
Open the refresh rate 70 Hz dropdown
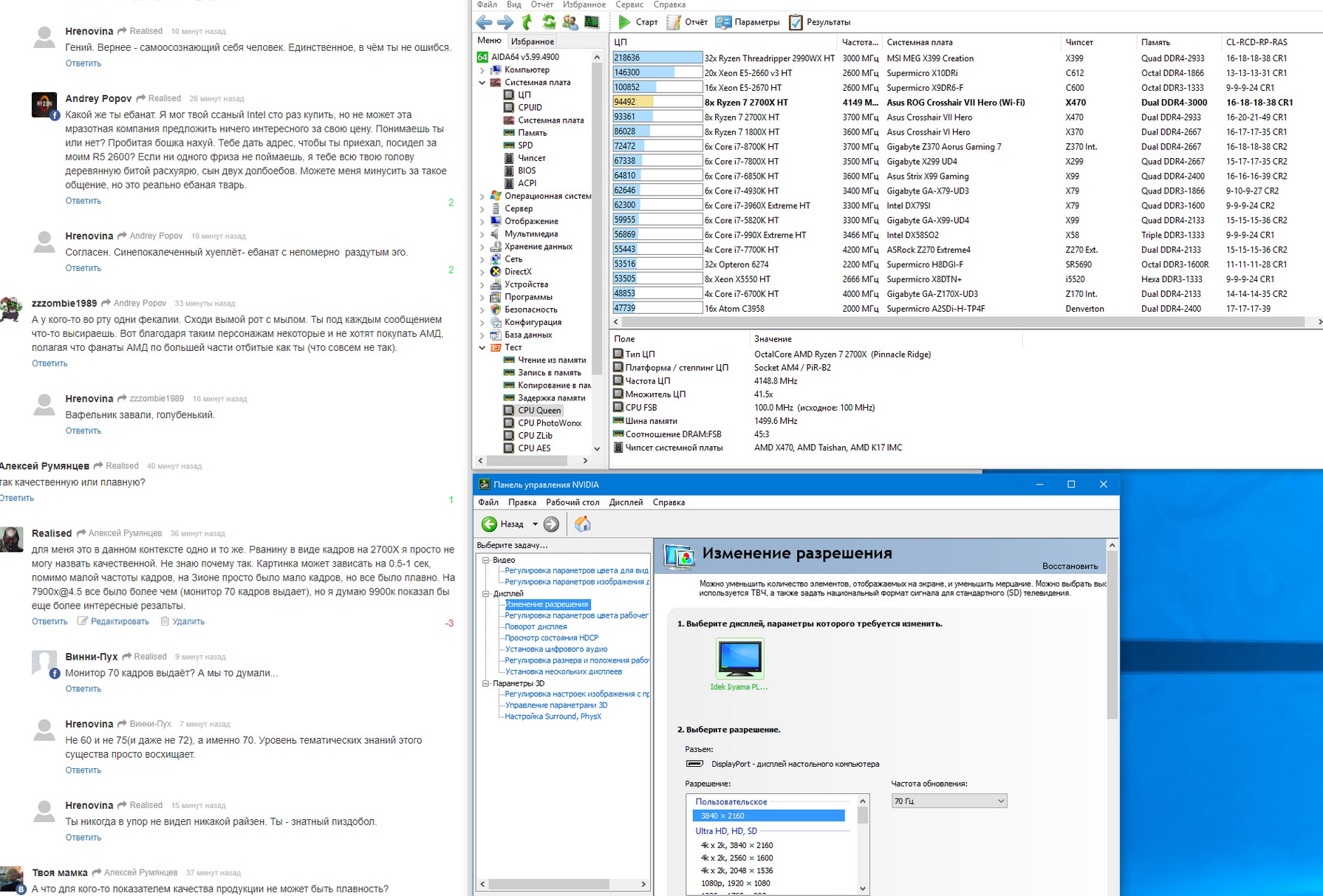click(948, 801)
